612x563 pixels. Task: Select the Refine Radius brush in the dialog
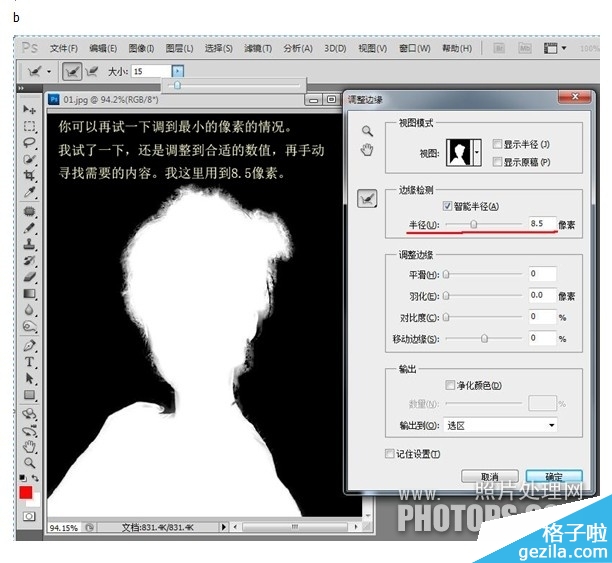367,200
